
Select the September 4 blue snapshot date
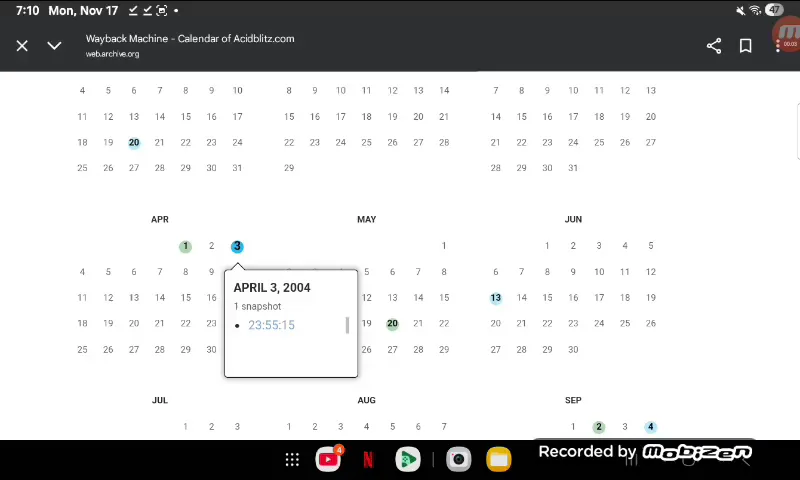[x=651, y=427]
